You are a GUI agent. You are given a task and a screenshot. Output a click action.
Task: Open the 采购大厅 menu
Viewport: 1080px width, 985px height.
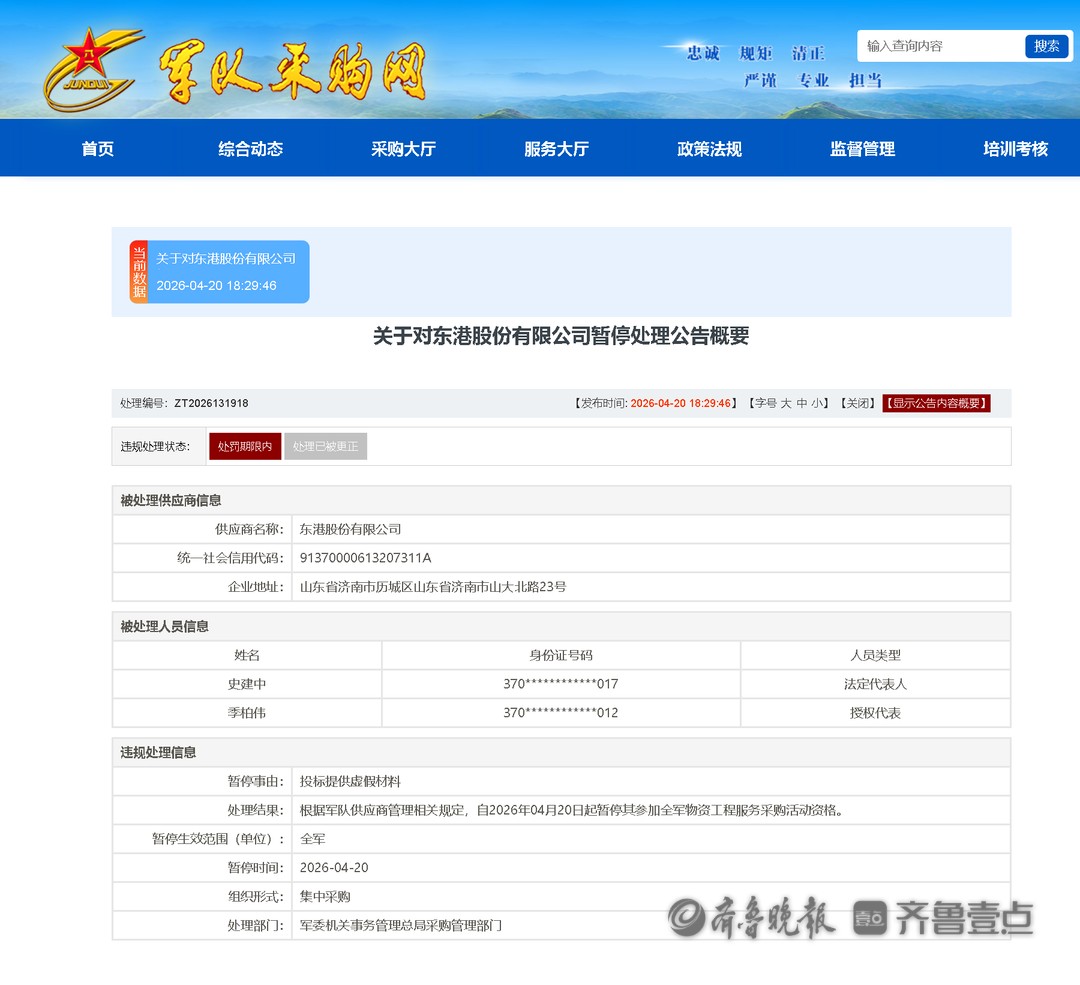point(404,149)
